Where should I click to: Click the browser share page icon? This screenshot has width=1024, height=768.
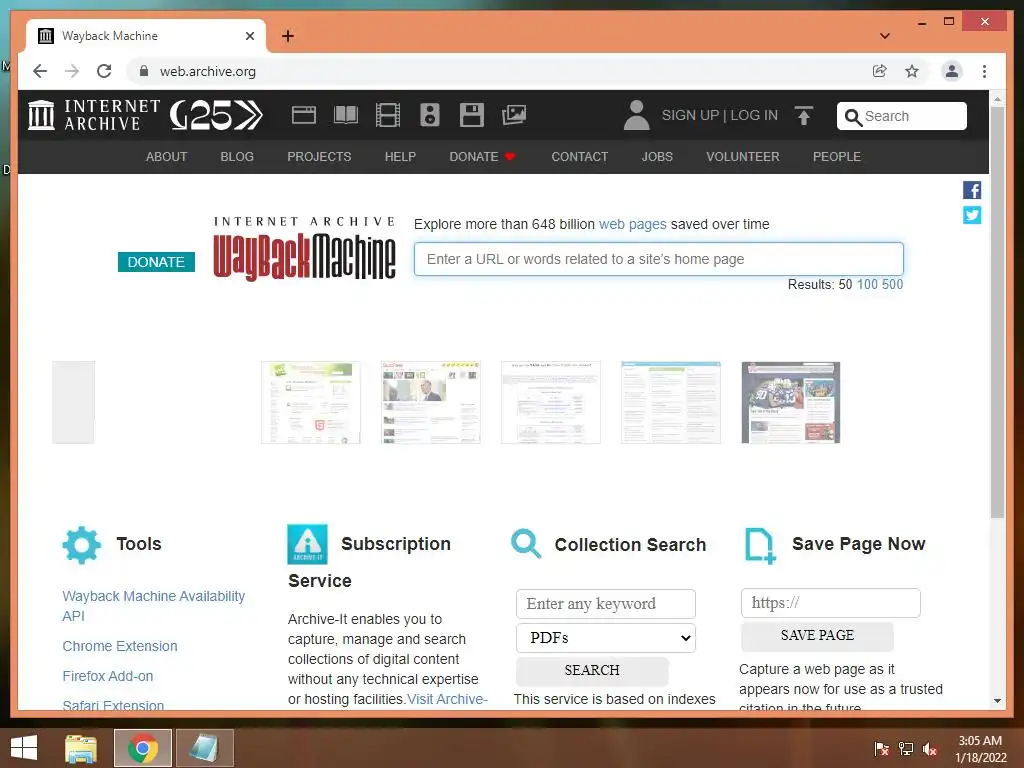(880, 71)
